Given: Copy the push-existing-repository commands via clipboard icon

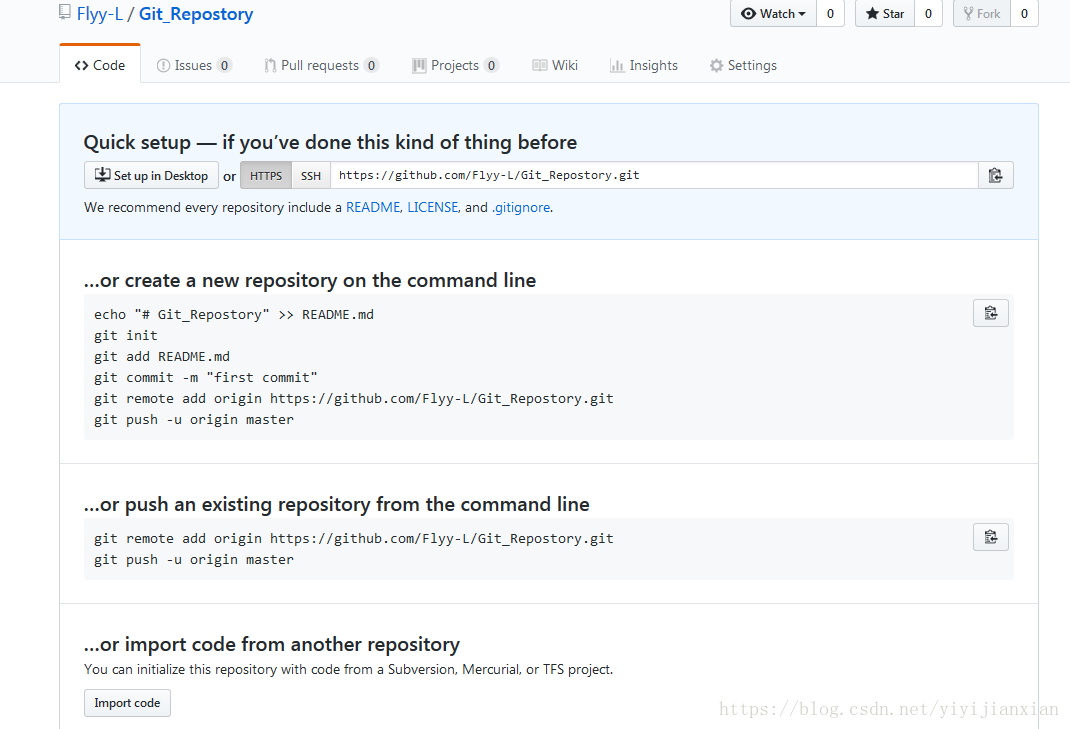Looking at the screenshot, I should click(991, 537).
